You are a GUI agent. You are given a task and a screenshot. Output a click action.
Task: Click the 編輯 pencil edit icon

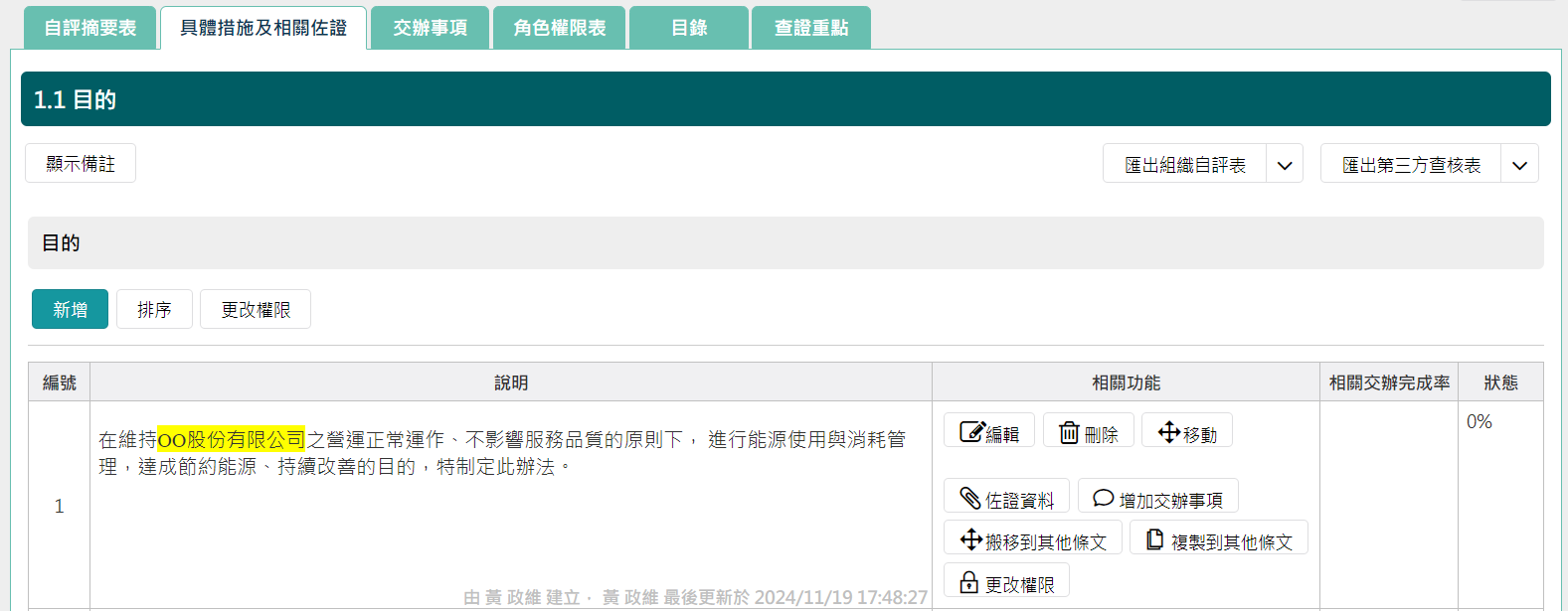click(x=971, y=432)
